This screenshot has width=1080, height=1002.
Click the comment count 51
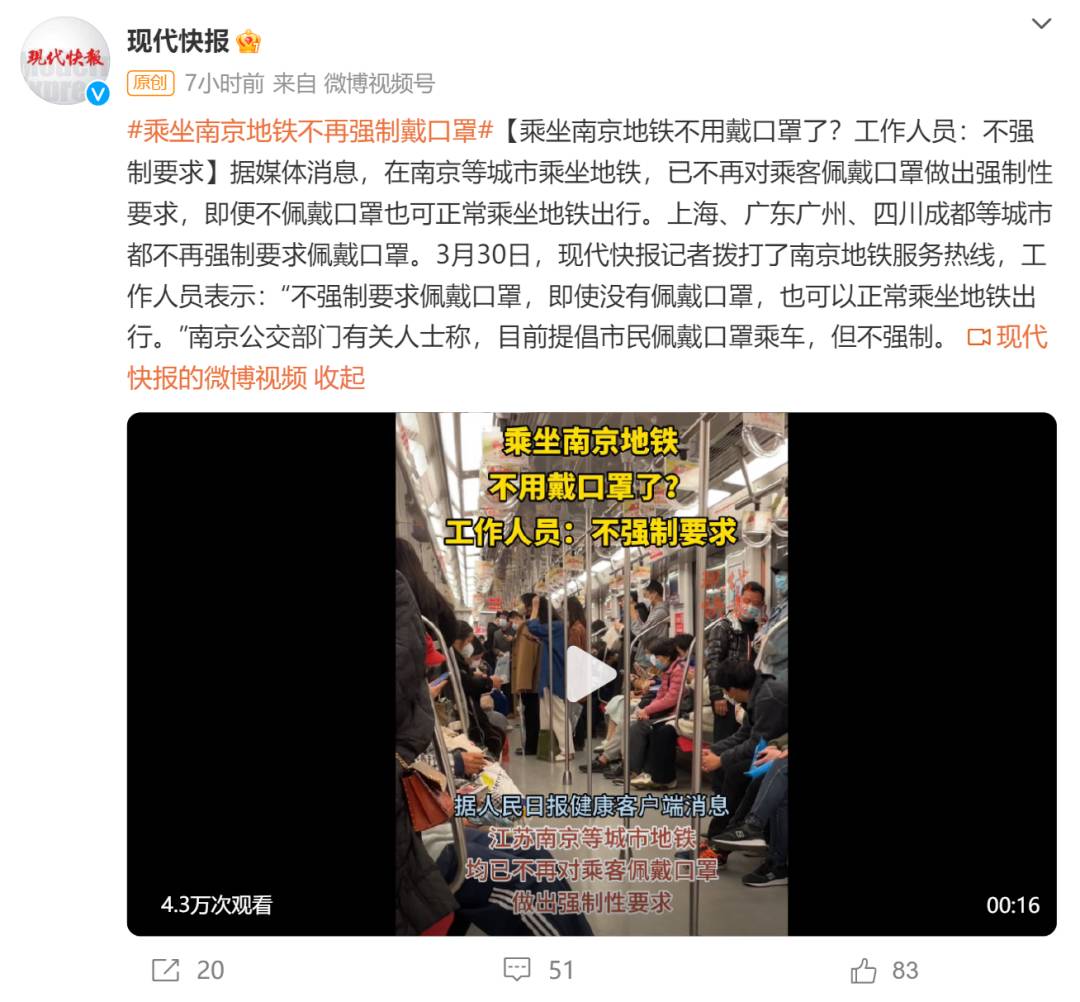coord(561,970)
